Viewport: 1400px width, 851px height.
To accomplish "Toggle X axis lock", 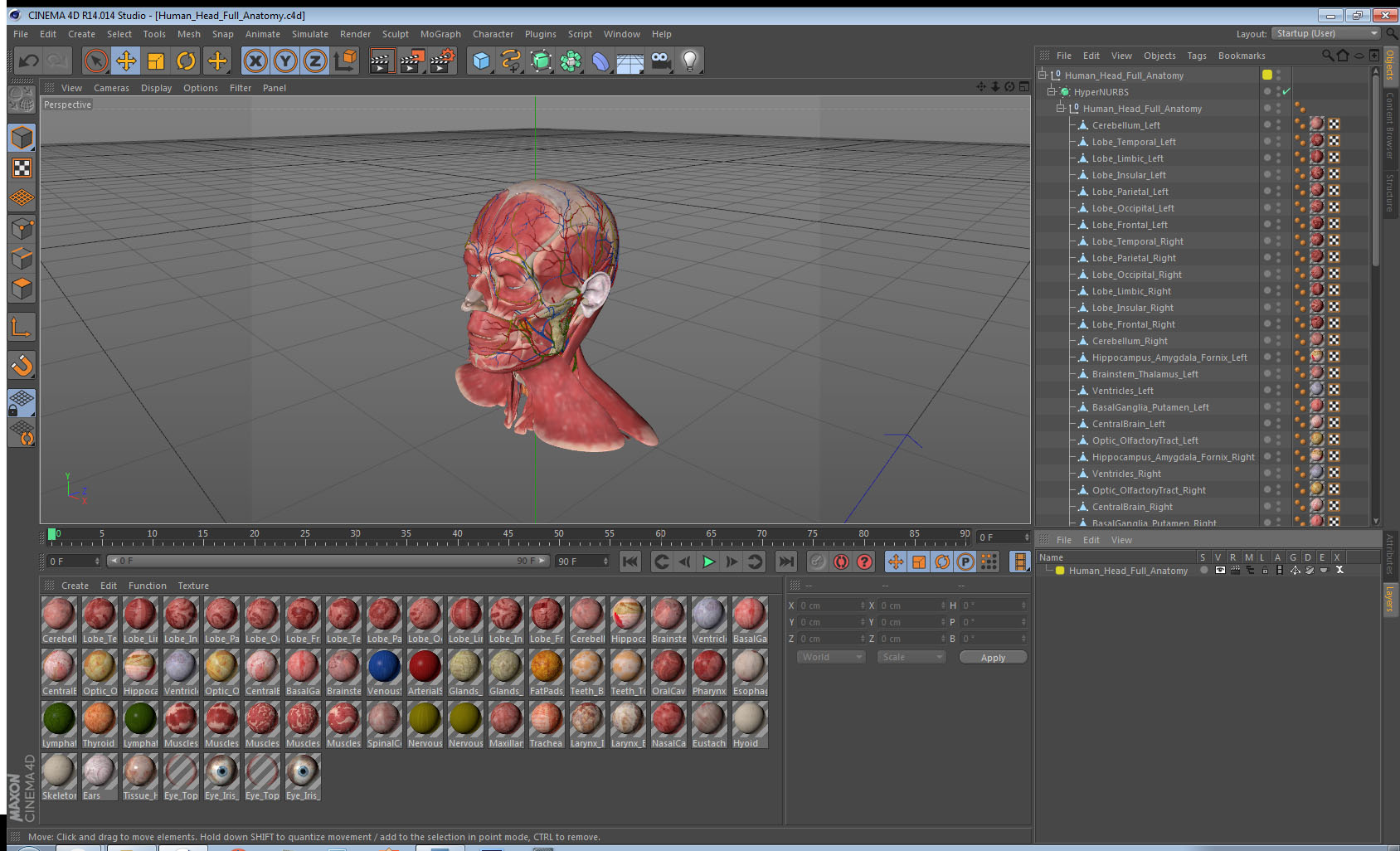I will 255,61.
